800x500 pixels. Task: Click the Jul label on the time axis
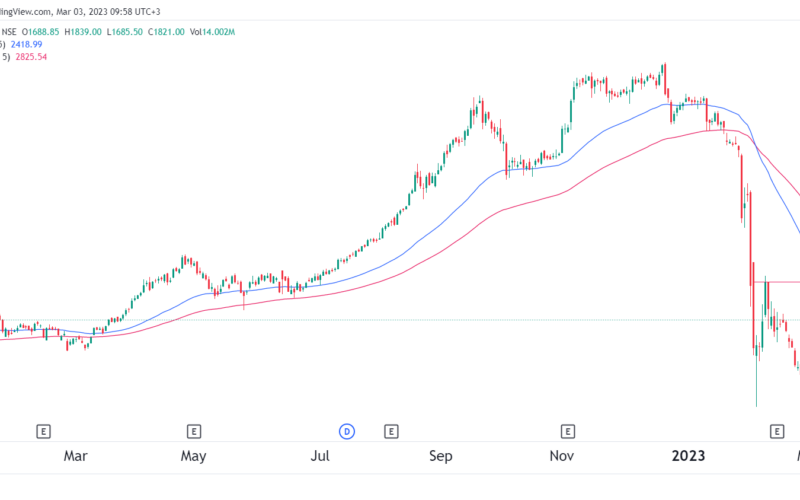click(x=320, y=457)
